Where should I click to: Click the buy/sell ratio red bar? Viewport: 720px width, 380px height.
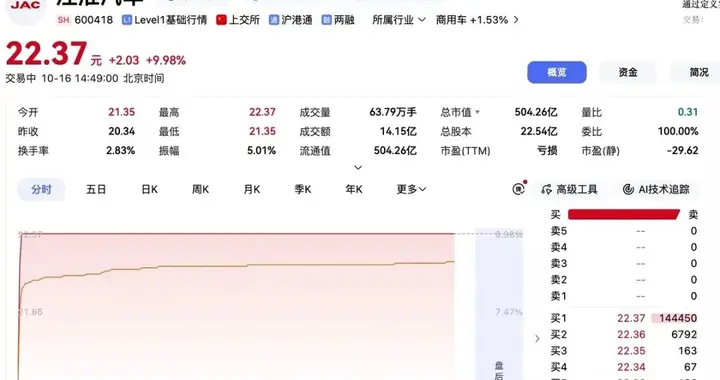pos(624,214)
